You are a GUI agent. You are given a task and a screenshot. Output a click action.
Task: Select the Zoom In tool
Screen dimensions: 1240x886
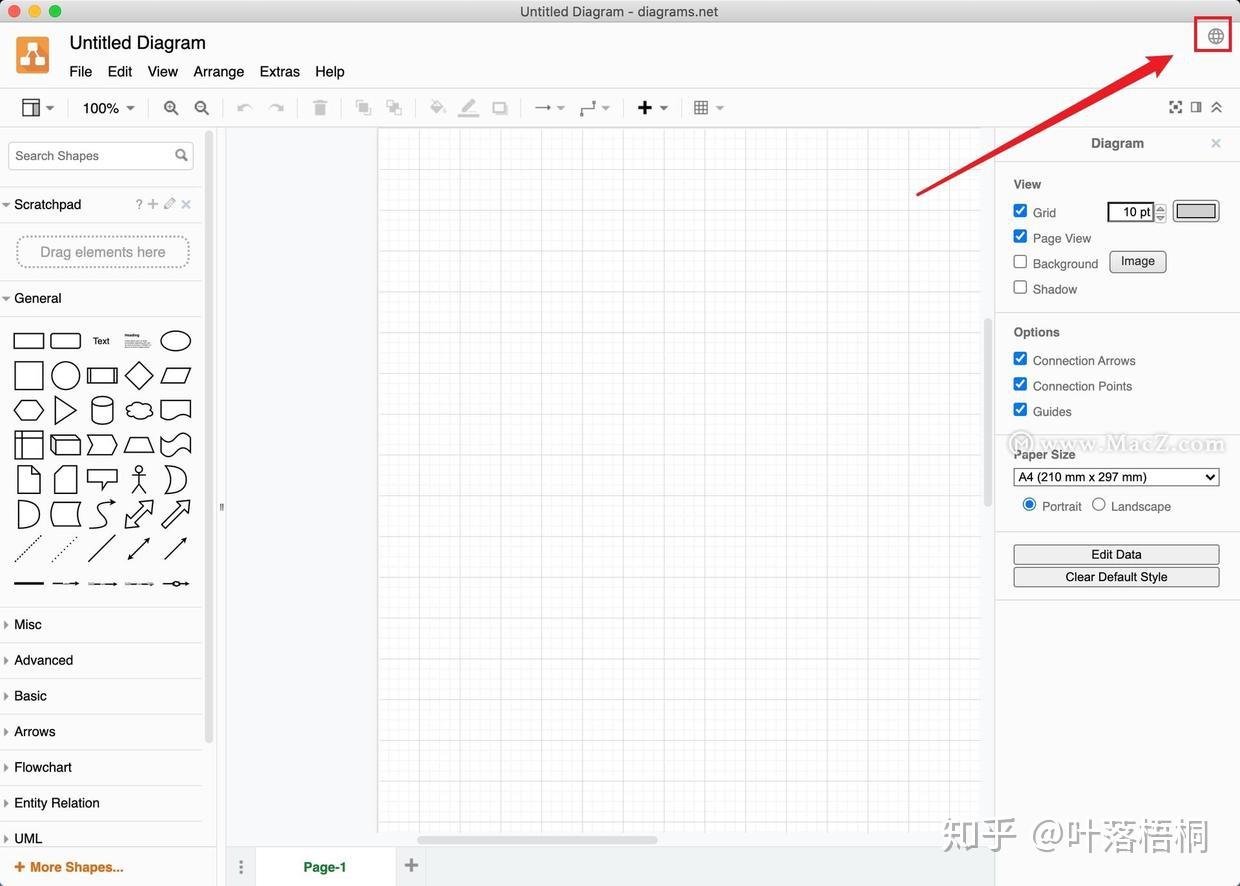click(x=170, y=107)
